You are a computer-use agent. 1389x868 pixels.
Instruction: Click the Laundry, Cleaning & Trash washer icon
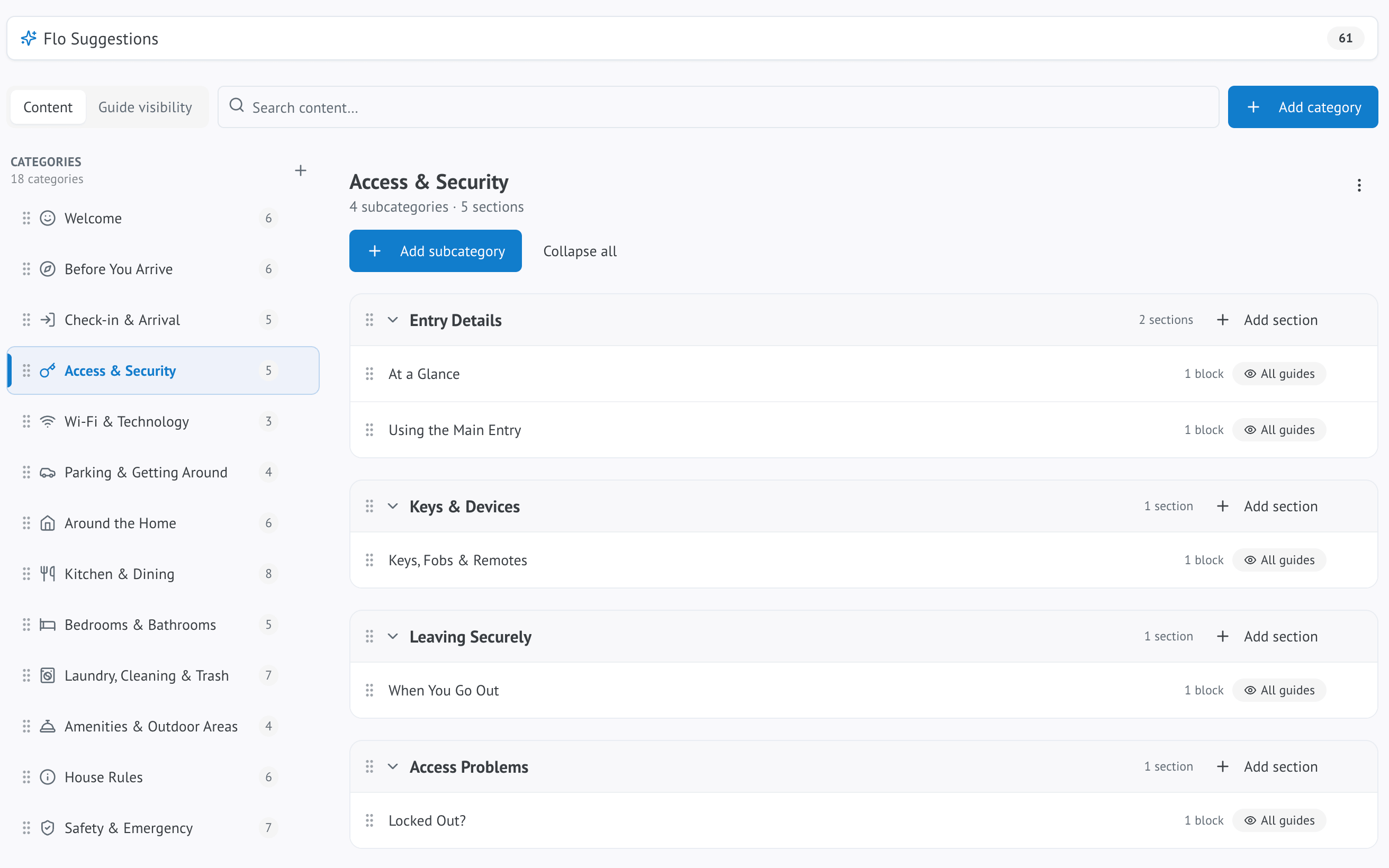pos(48,676)
